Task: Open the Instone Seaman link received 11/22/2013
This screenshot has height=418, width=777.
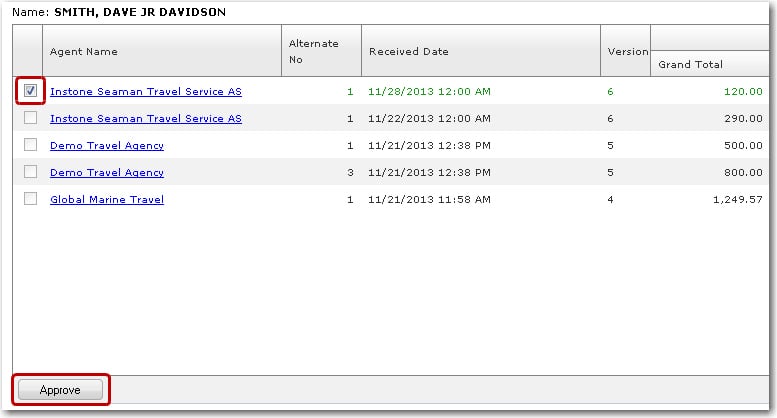Action: [146, 119]
